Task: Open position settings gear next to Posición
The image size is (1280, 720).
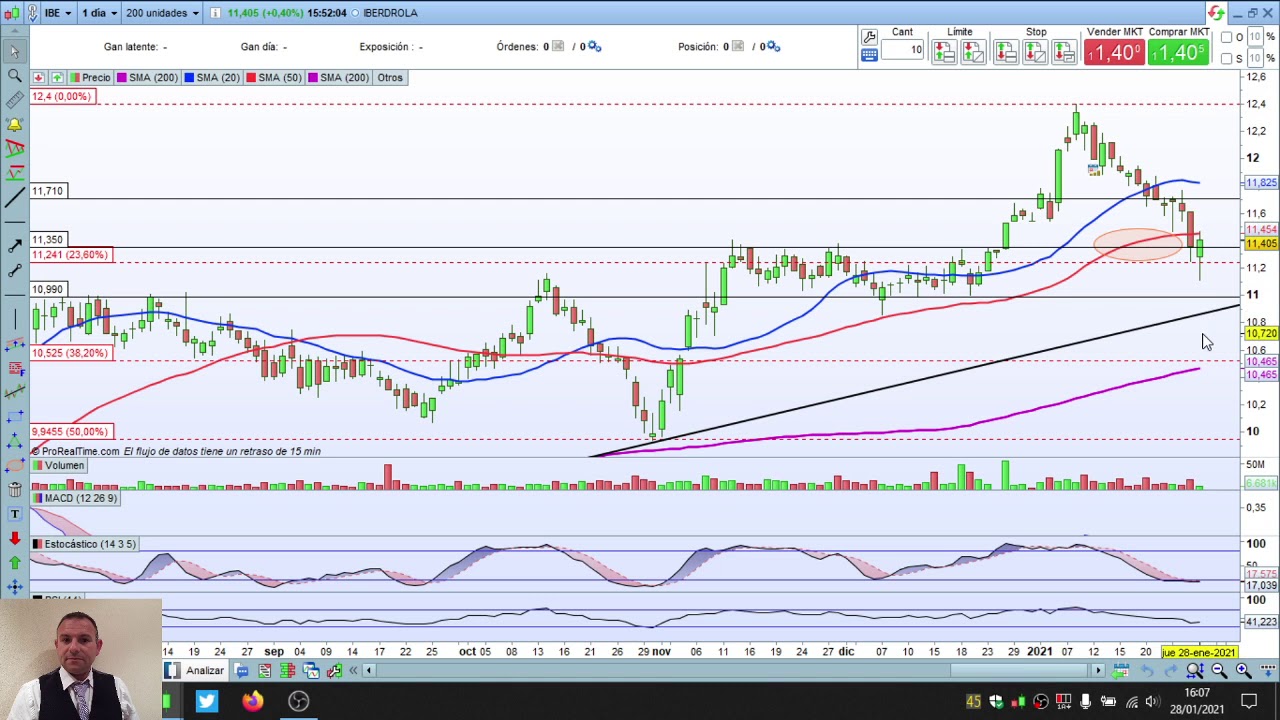Action: coord(774,46)
